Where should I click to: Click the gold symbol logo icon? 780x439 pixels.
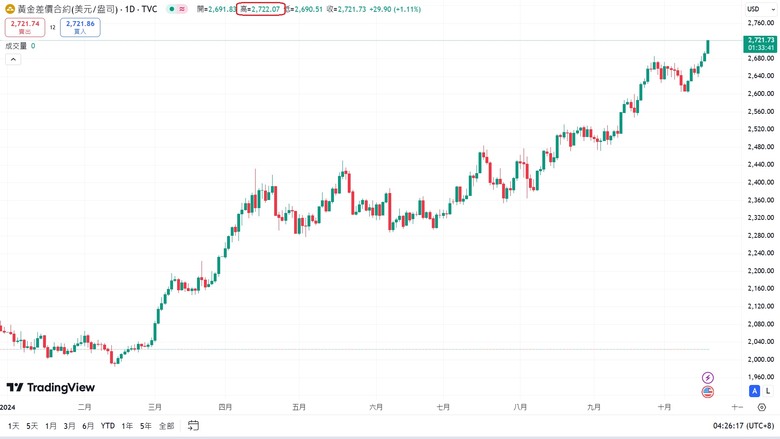tap(10, 9)
